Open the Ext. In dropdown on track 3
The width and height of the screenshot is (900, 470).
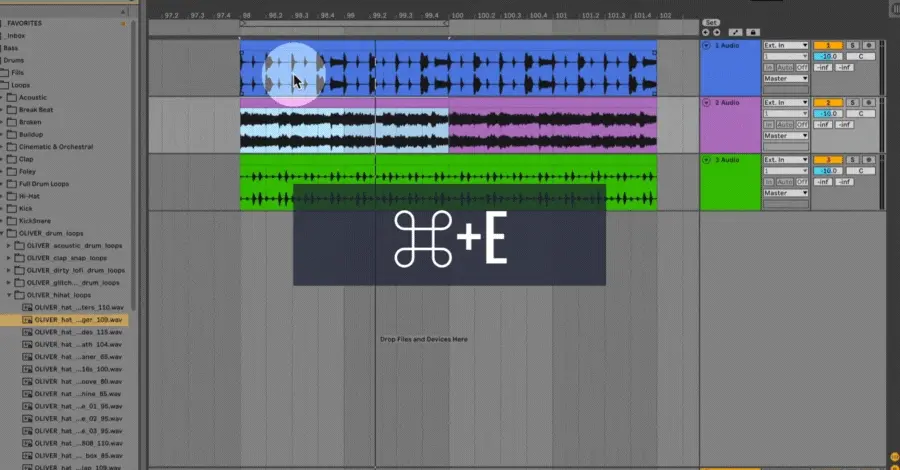coord(785,160)
